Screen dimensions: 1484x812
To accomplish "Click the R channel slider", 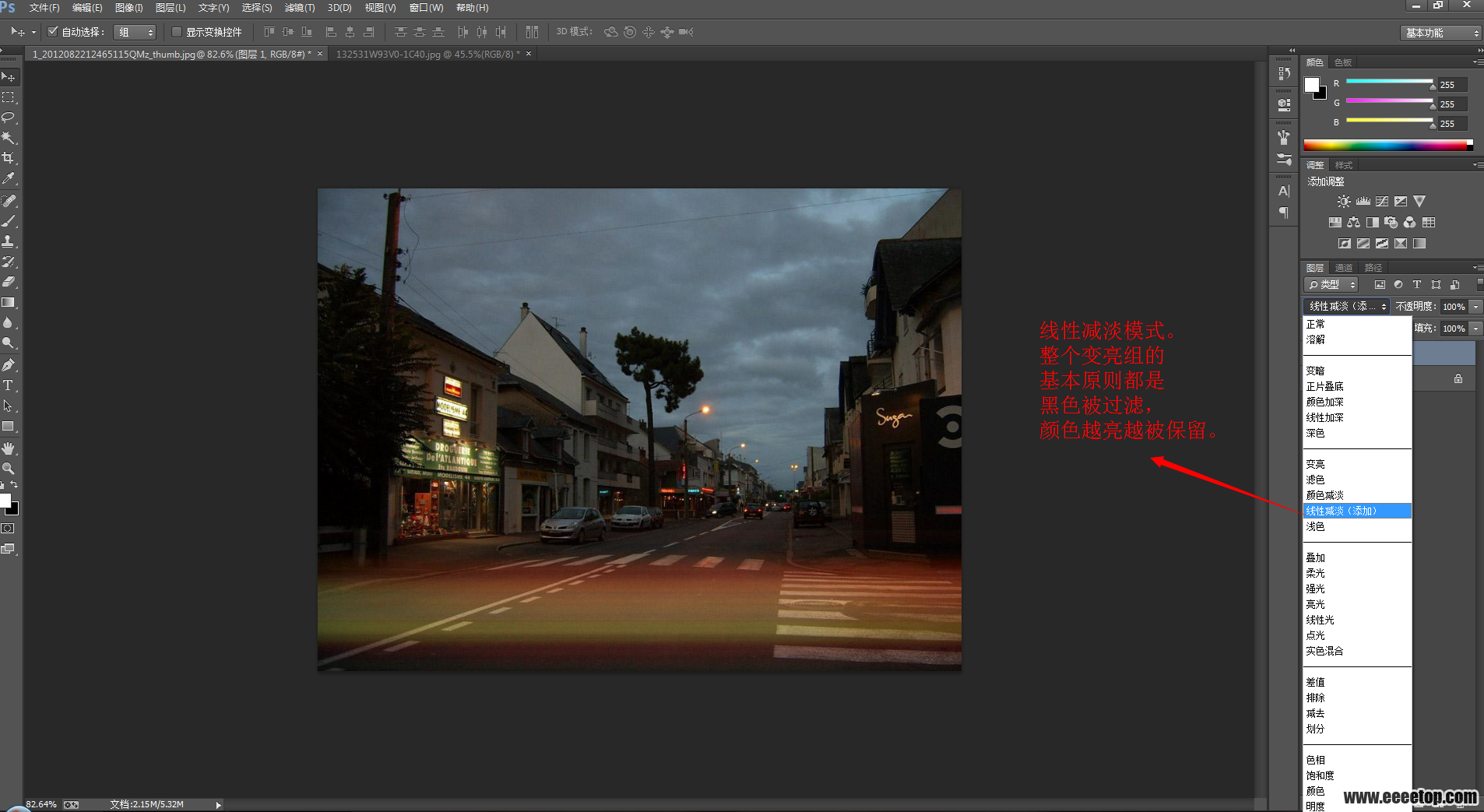I will (x=1390, y=82).
